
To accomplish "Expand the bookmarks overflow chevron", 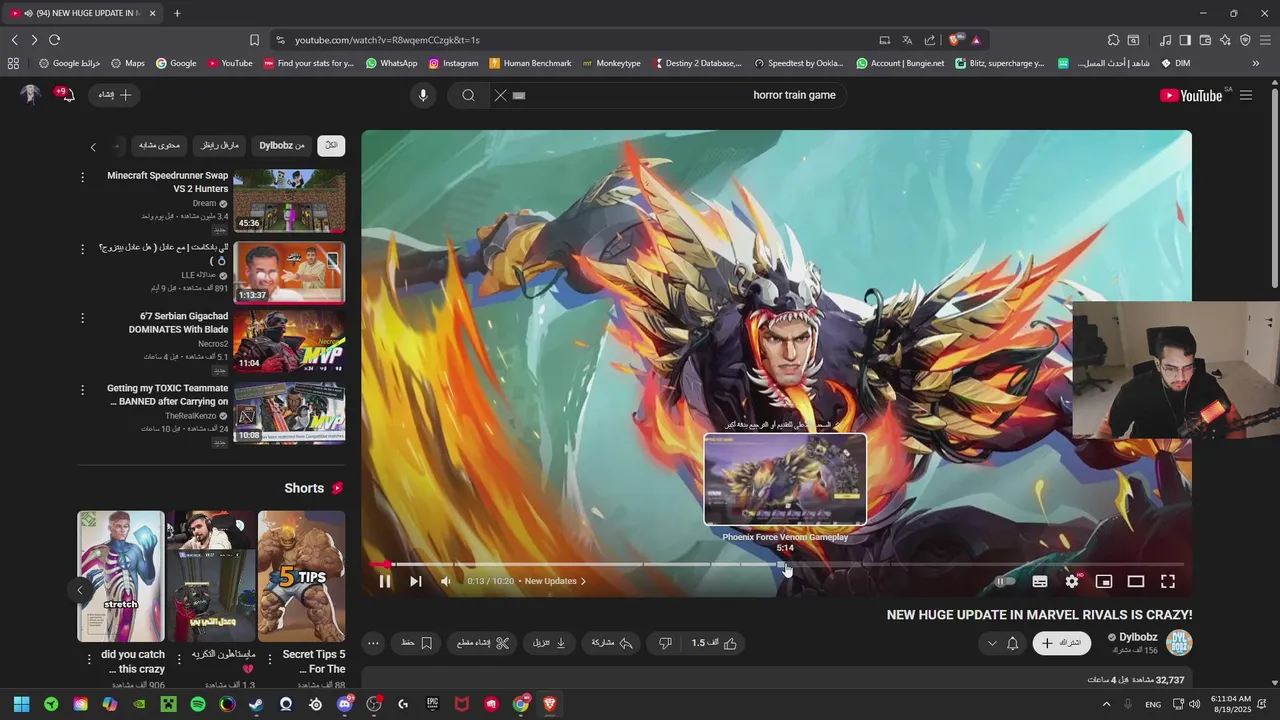I will tap(1255, 63).
